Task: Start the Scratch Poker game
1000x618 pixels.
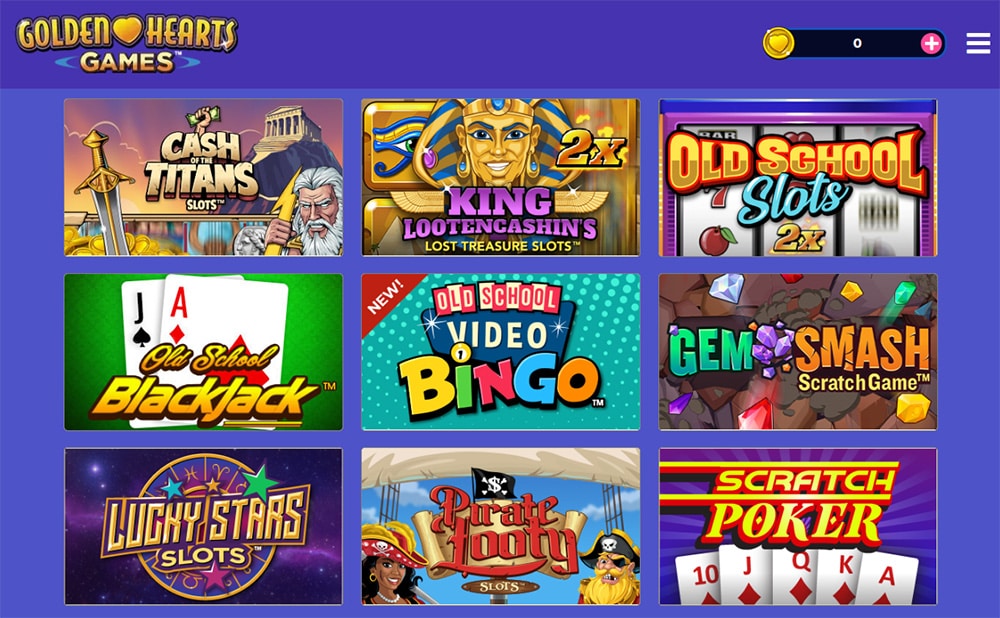Action: [798, 527]
